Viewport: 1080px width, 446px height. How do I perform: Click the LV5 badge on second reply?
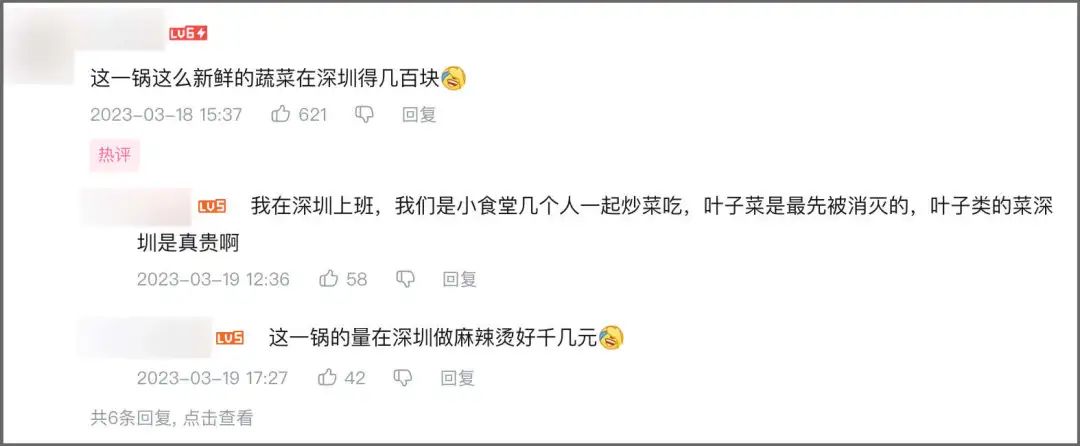coord(230,338)
